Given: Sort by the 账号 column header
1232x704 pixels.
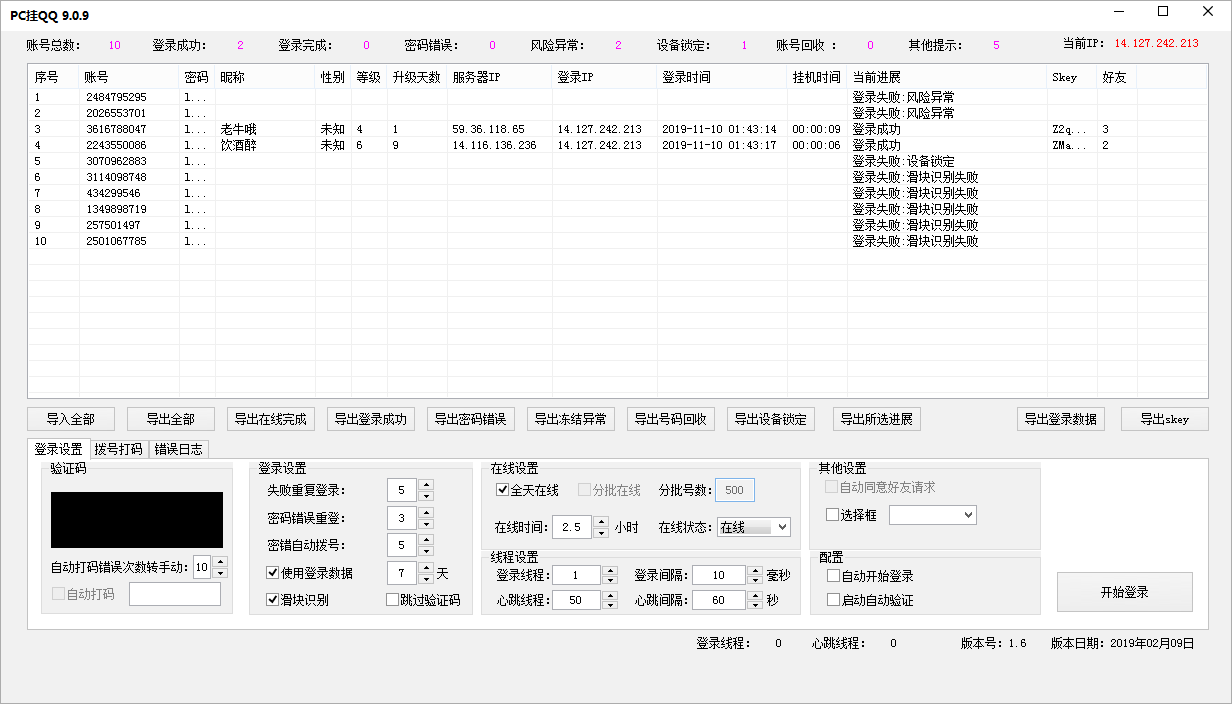Looking at the screenshot, I should [x=129, y=77].
